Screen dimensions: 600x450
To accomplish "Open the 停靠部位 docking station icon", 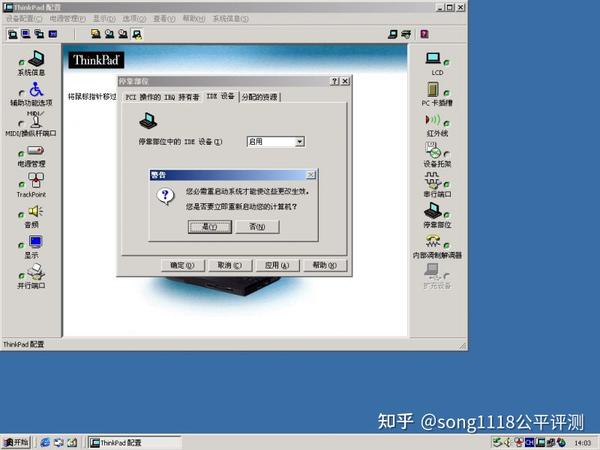I will [433, 210].
